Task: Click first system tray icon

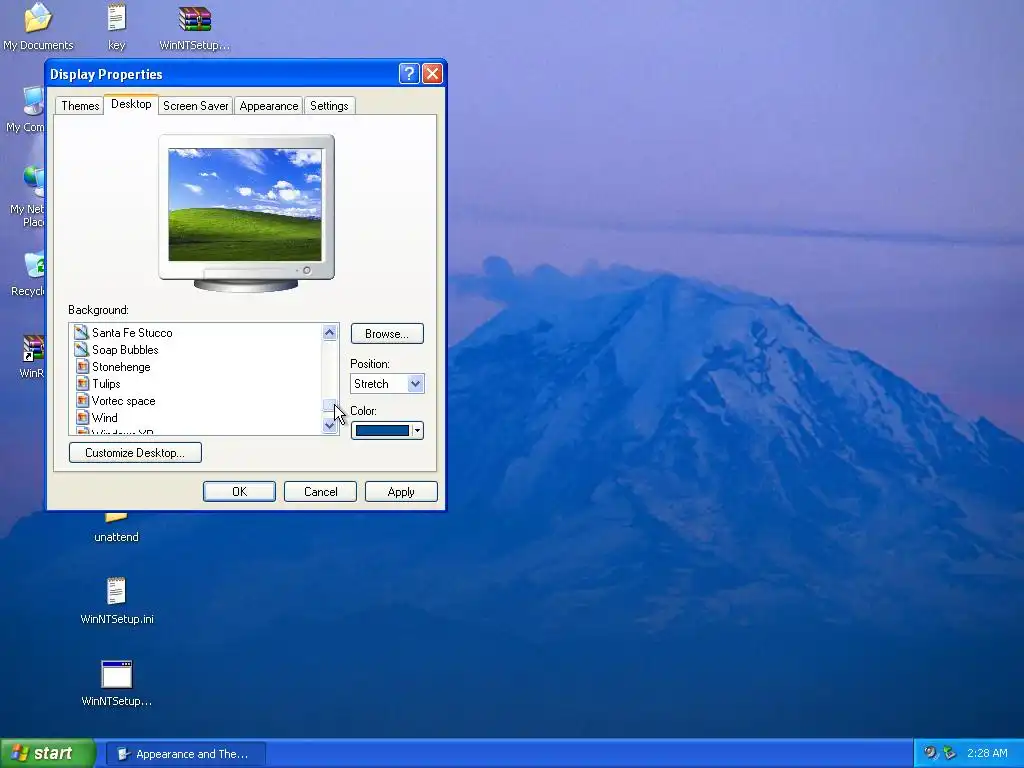Action: [930, 753]
